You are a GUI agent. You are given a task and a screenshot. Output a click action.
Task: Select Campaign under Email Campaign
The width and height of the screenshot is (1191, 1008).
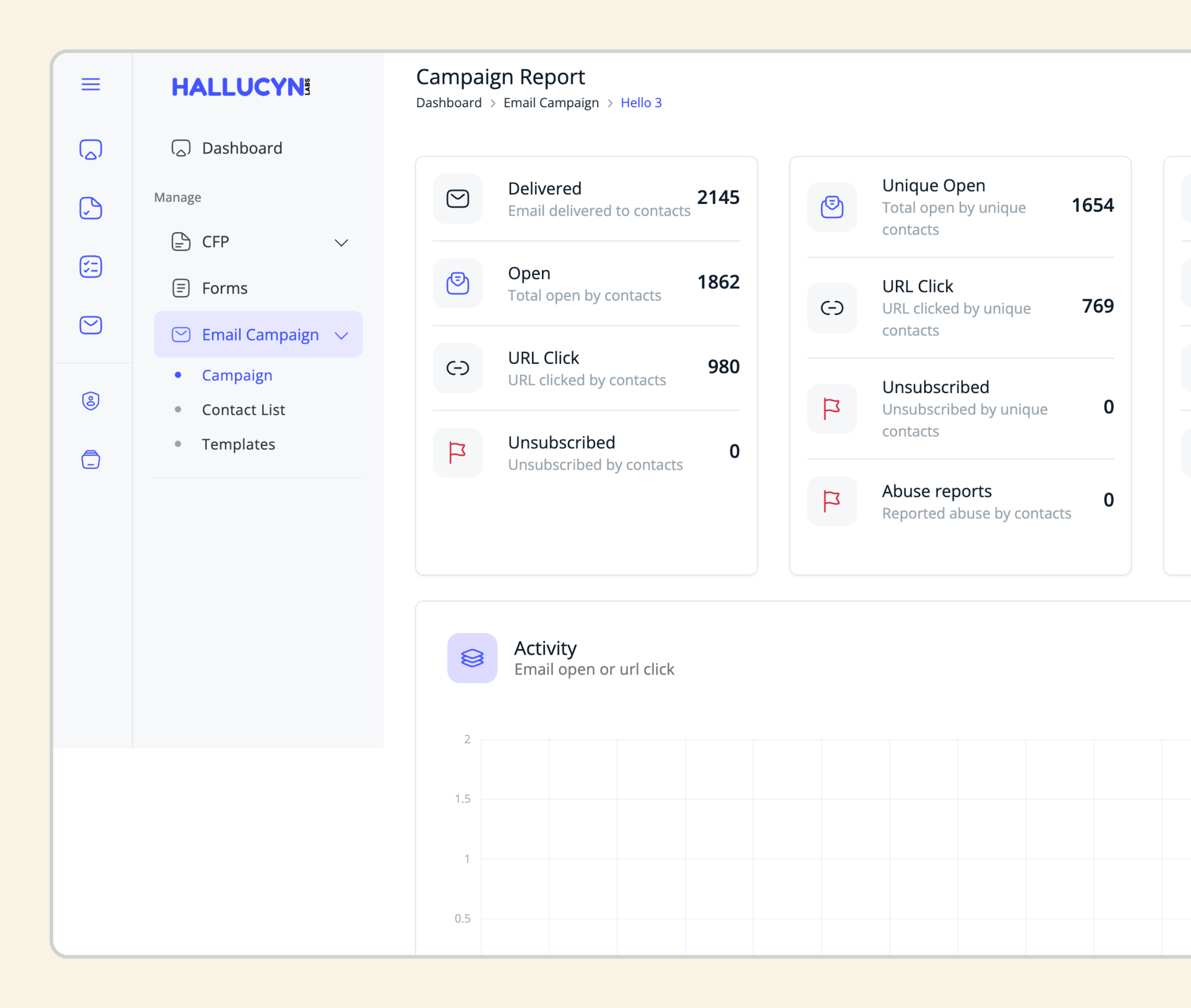tap(237, 375)
